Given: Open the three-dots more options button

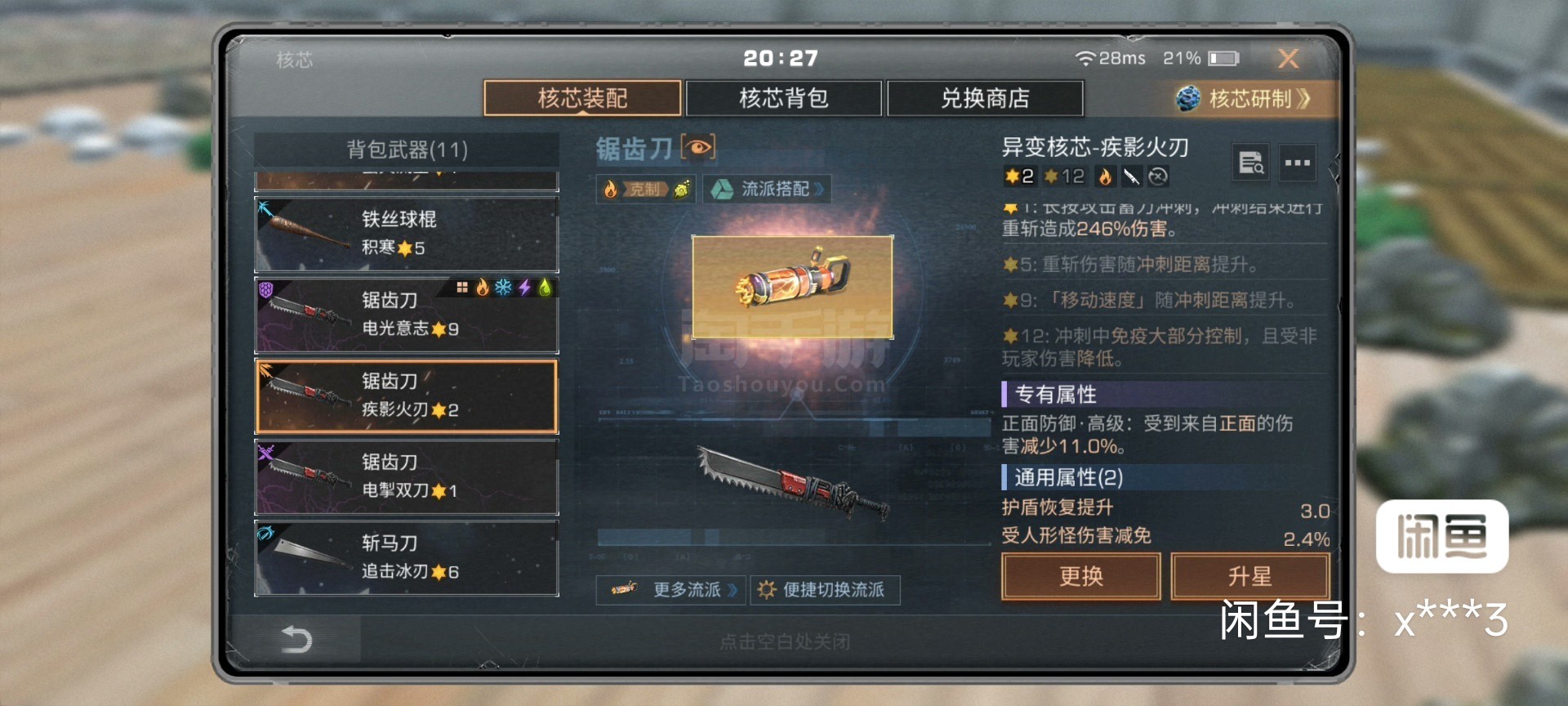Looking at the screenshot, I should (1297, 163).
